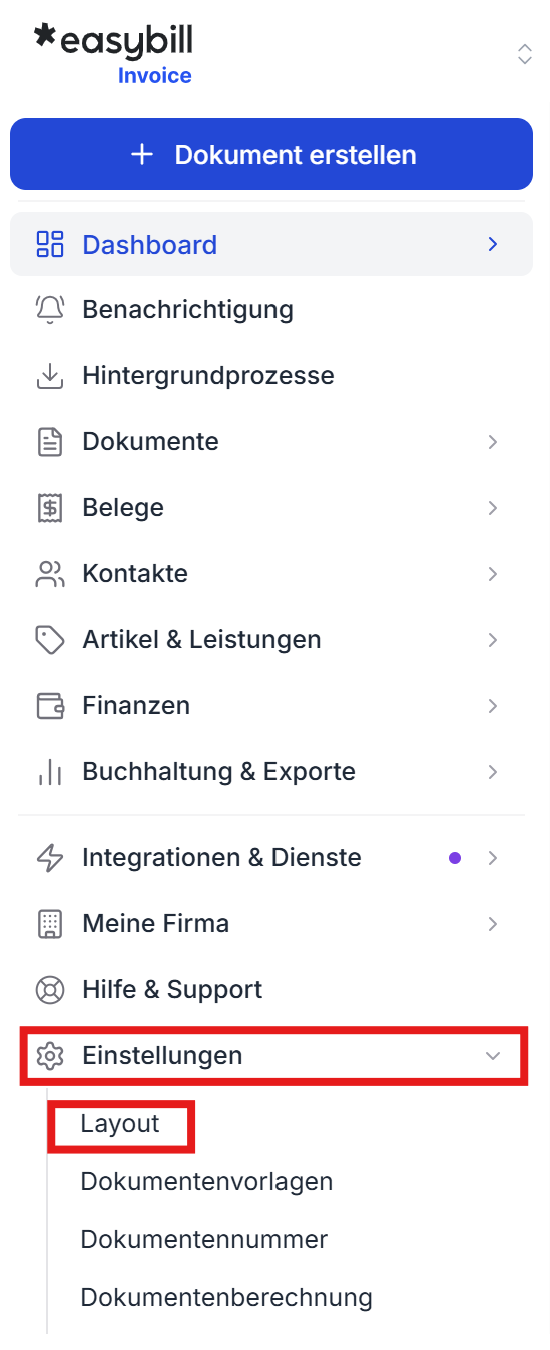Click the Buchhaltung & Exporte chart icon
Image resolution: width=550 pixels, height=1350 pixels.
coord(49,772)
